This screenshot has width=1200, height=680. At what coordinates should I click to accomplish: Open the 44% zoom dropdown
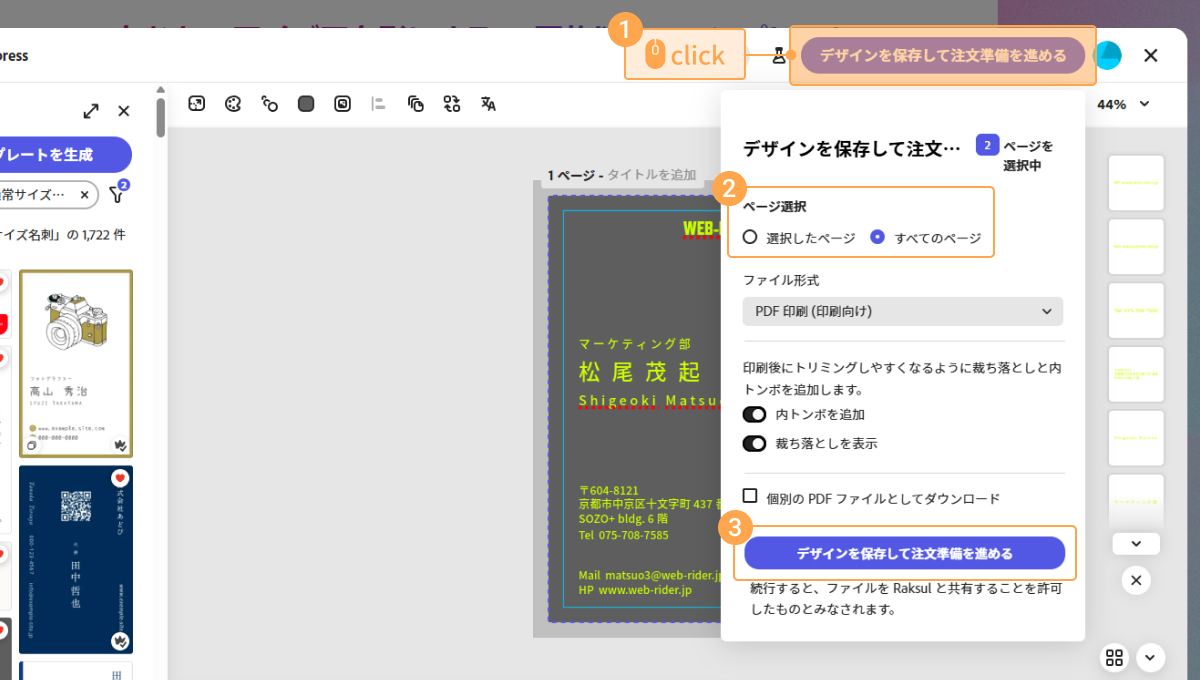point(1124,104)
